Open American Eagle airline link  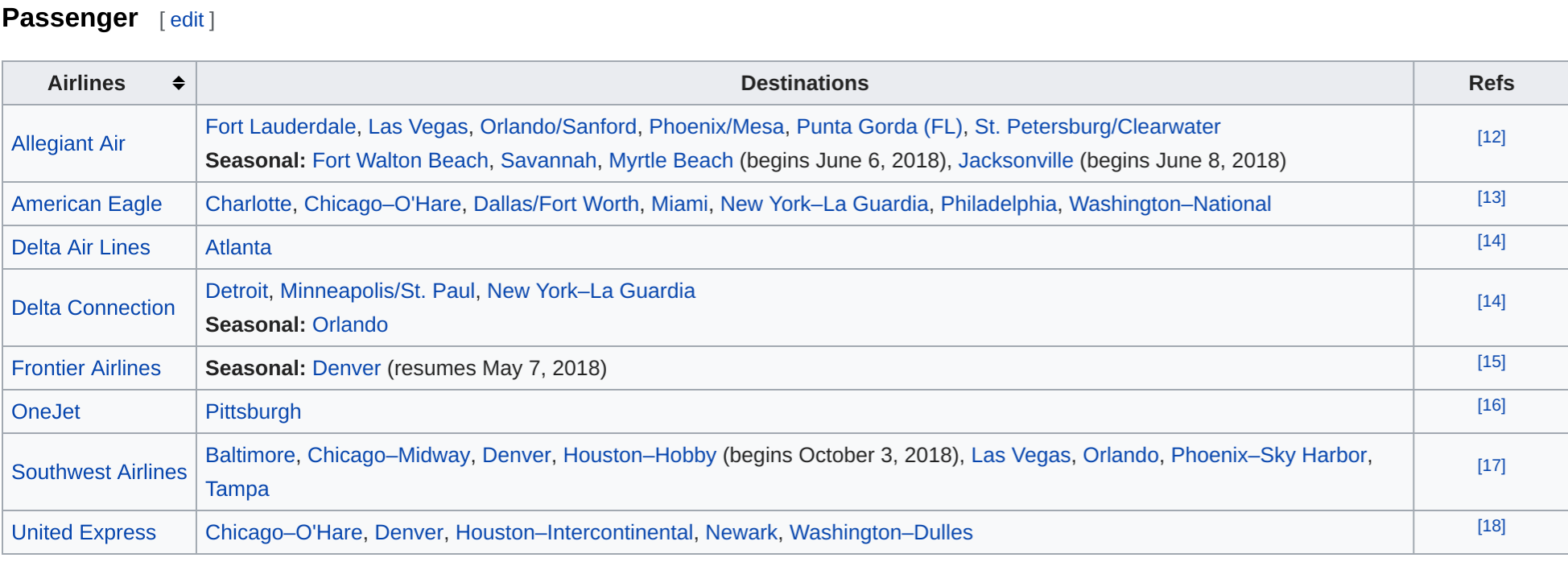point(86,204)
